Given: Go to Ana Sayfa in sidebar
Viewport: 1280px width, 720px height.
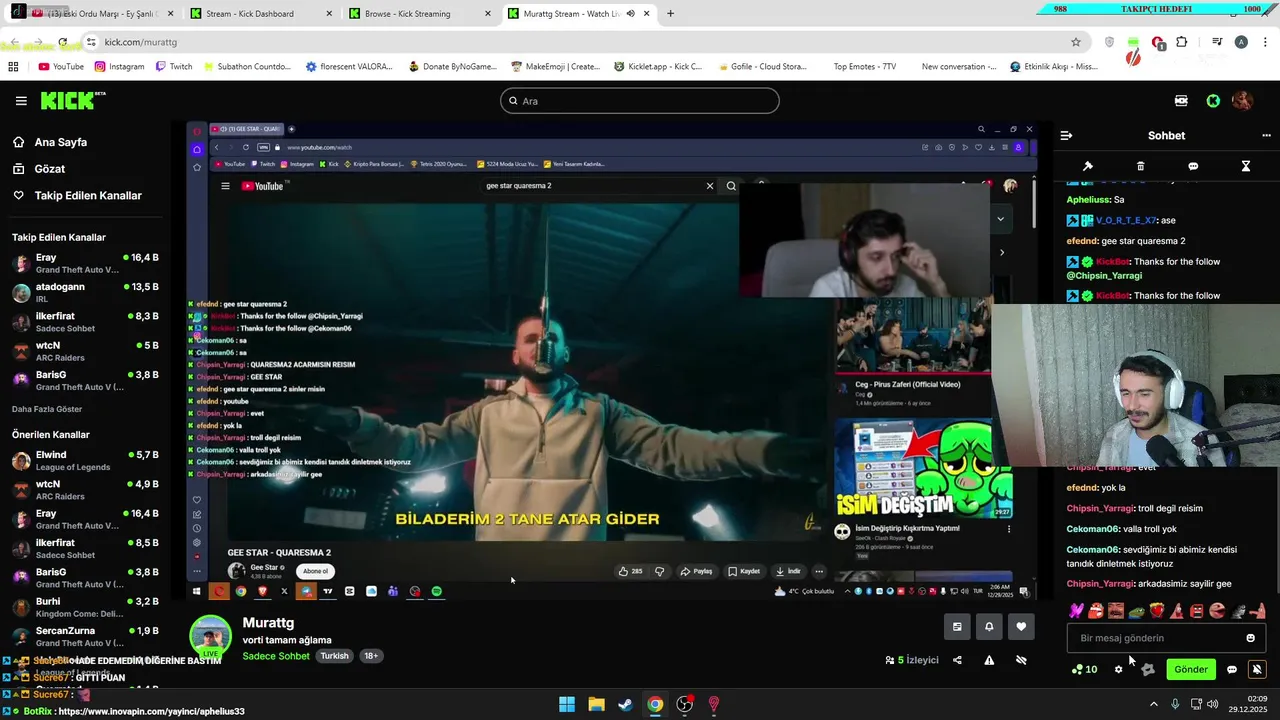Looking at the screenshot, I should 60,142.
